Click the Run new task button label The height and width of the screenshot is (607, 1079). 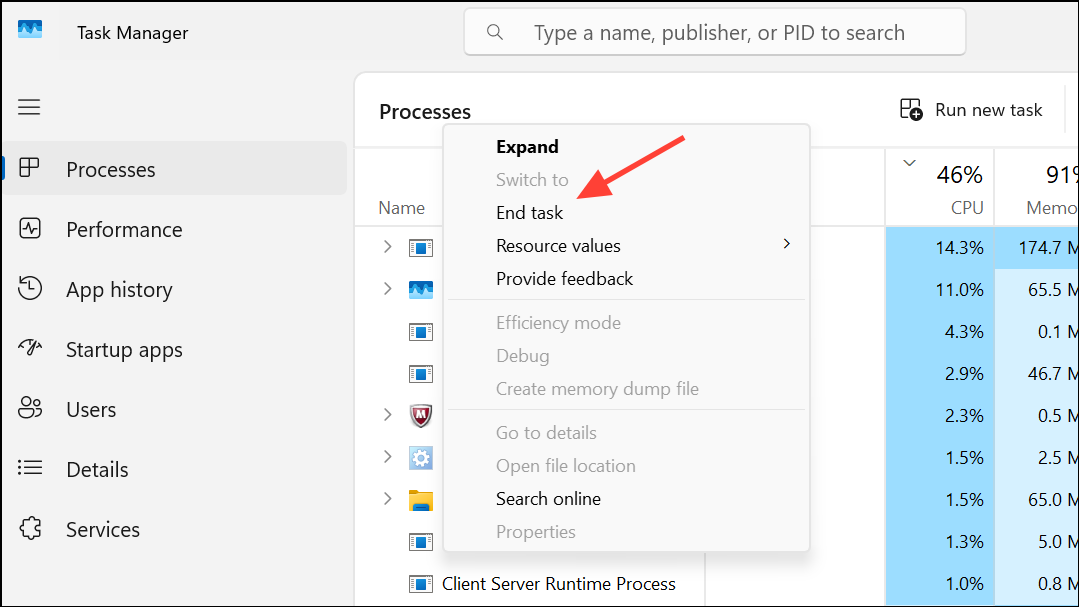[x=988, y=110]
